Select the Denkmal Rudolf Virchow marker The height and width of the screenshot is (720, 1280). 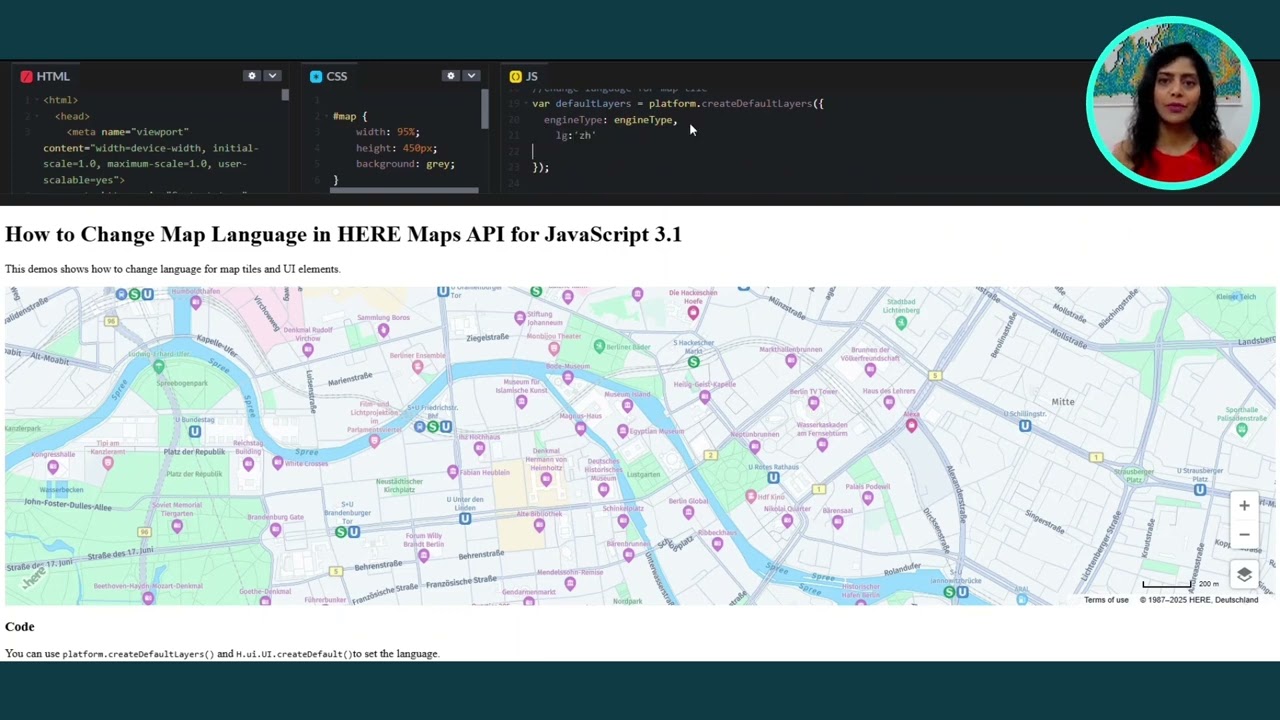[308, 350]
